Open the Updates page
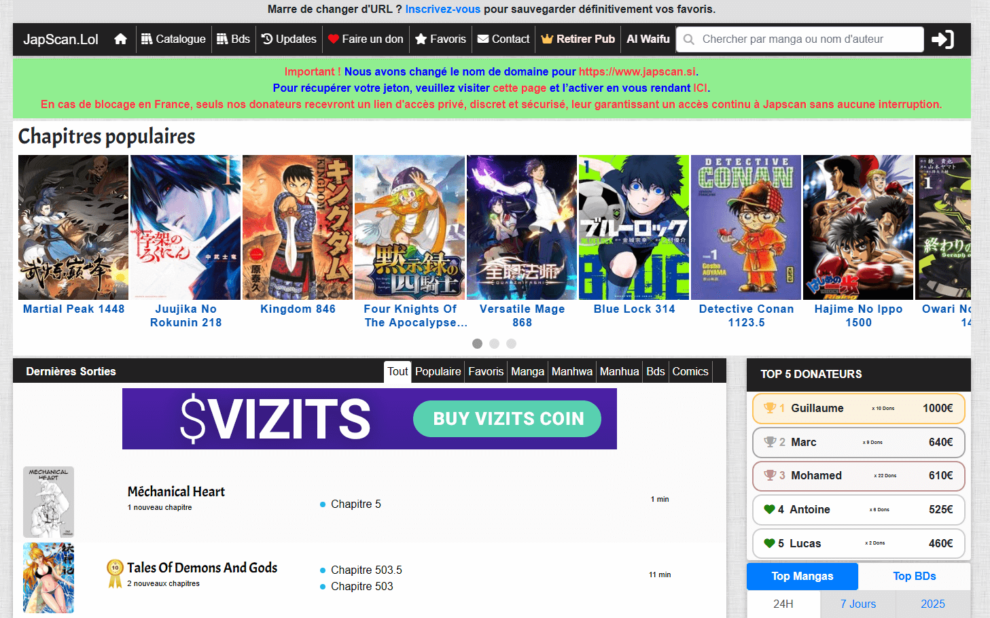990x618 pixels. pos(289,39)
